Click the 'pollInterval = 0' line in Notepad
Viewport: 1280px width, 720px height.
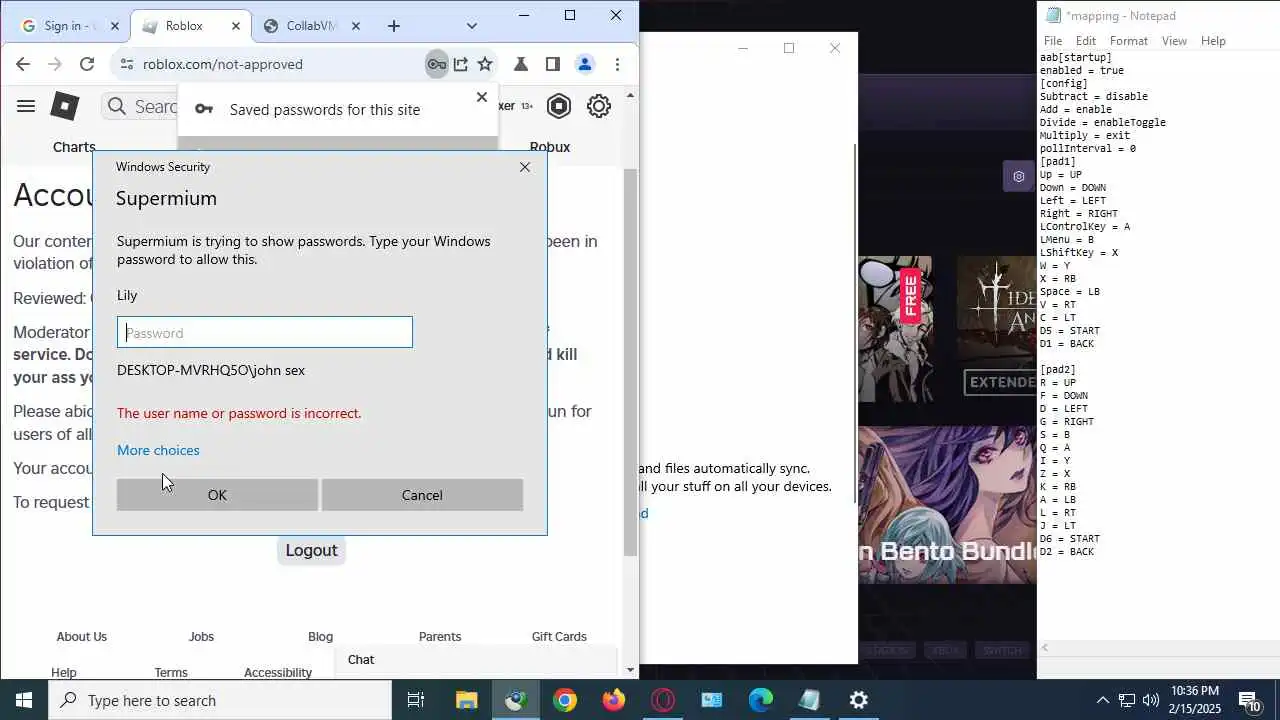(1088, 149)
